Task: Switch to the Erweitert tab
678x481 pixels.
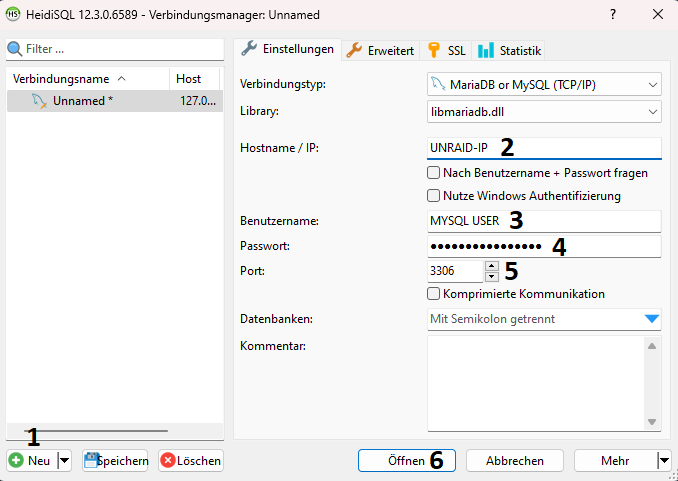Action: click(x=381, y=51)
